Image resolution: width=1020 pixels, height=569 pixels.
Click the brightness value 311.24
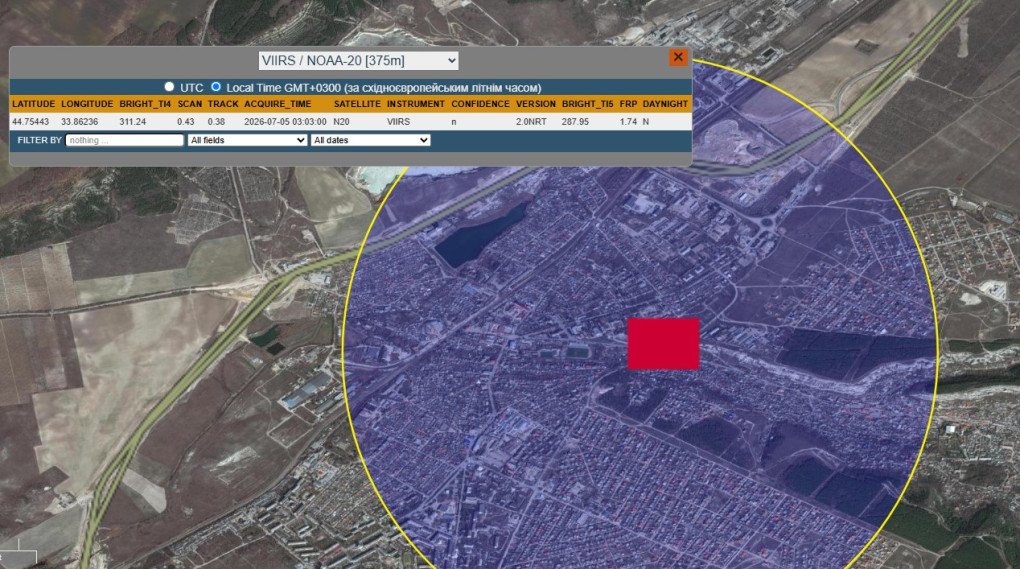coord(133,122)
